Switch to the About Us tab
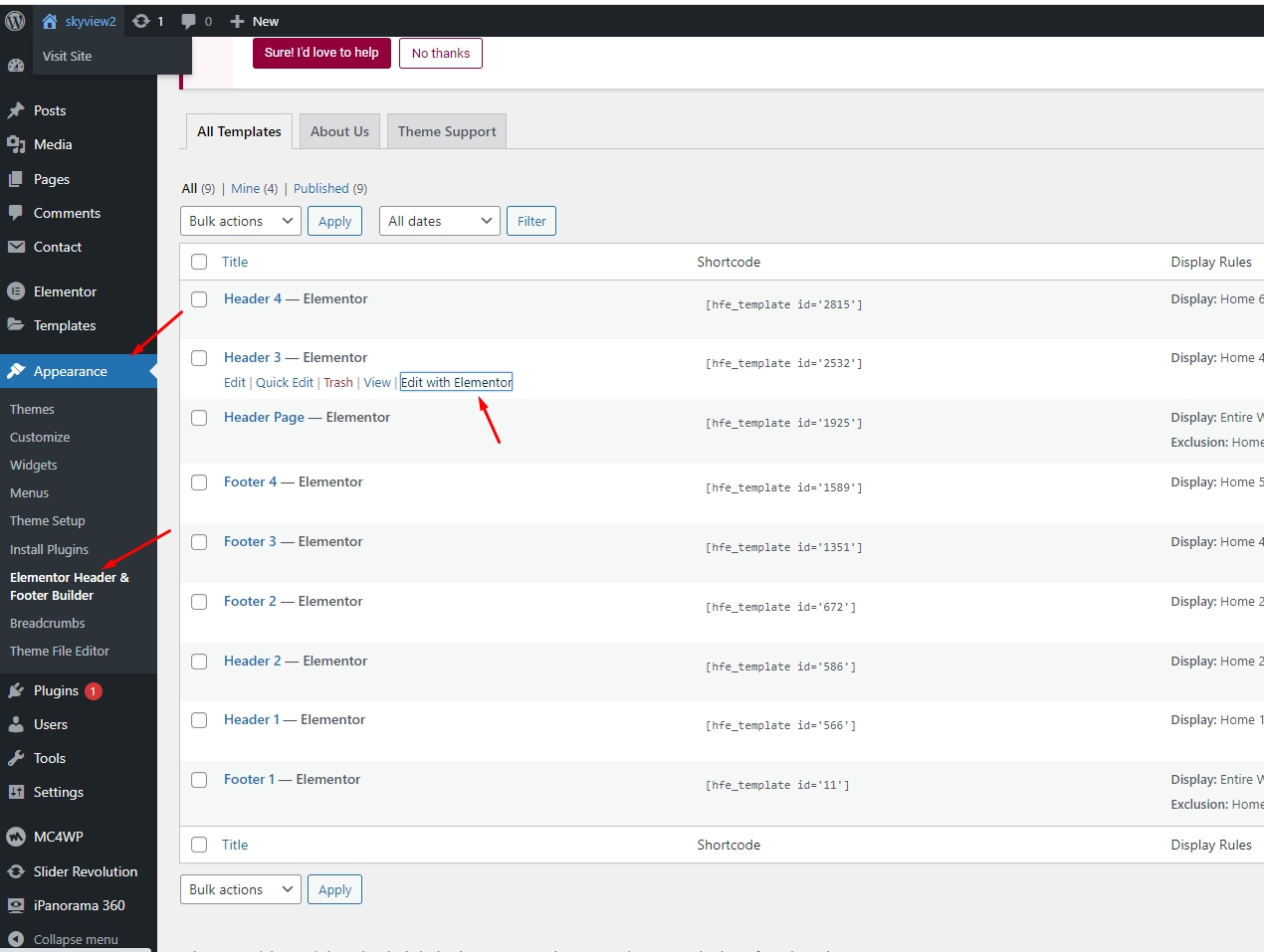 tap(339, 131)
